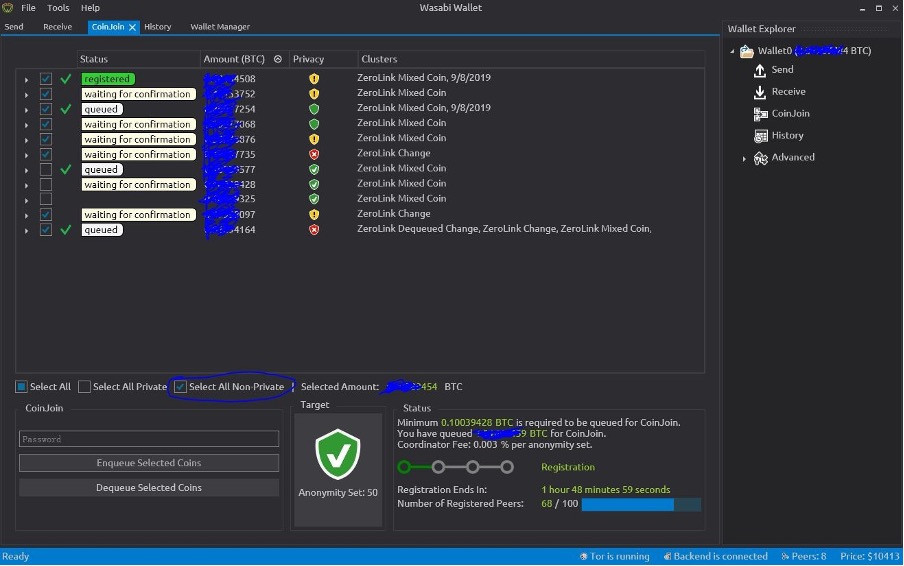This screenshot has width=904, height=566.
Task: Expand the Advanced tree node
Action: pos(744,159)
